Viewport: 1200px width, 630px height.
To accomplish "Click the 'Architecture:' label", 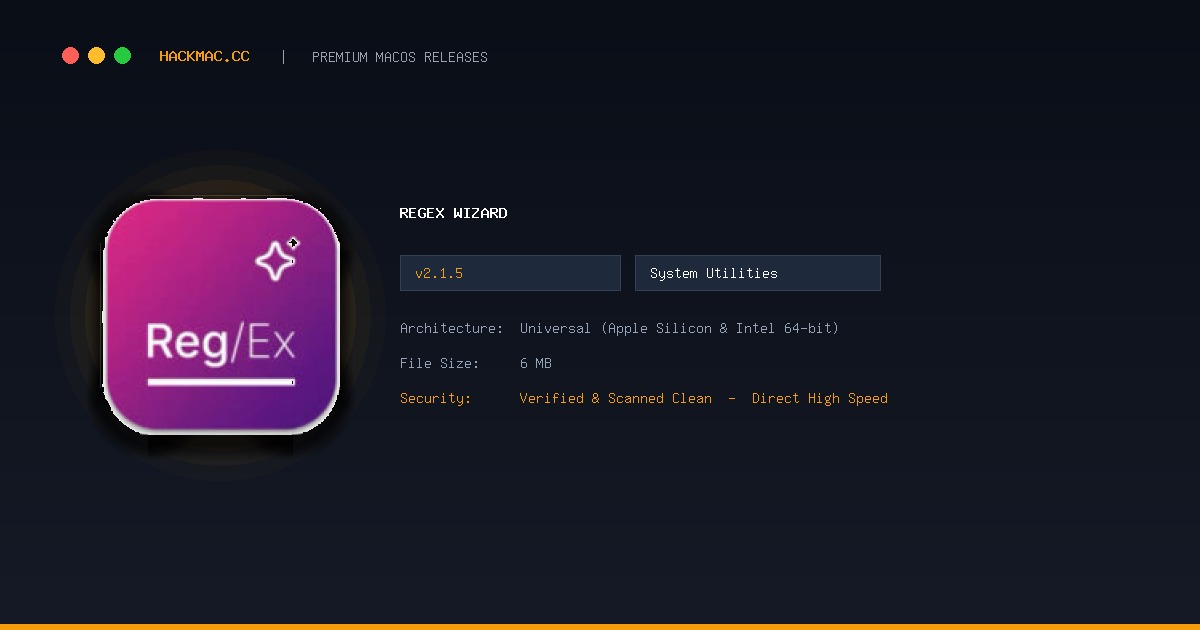I will 452,328.
